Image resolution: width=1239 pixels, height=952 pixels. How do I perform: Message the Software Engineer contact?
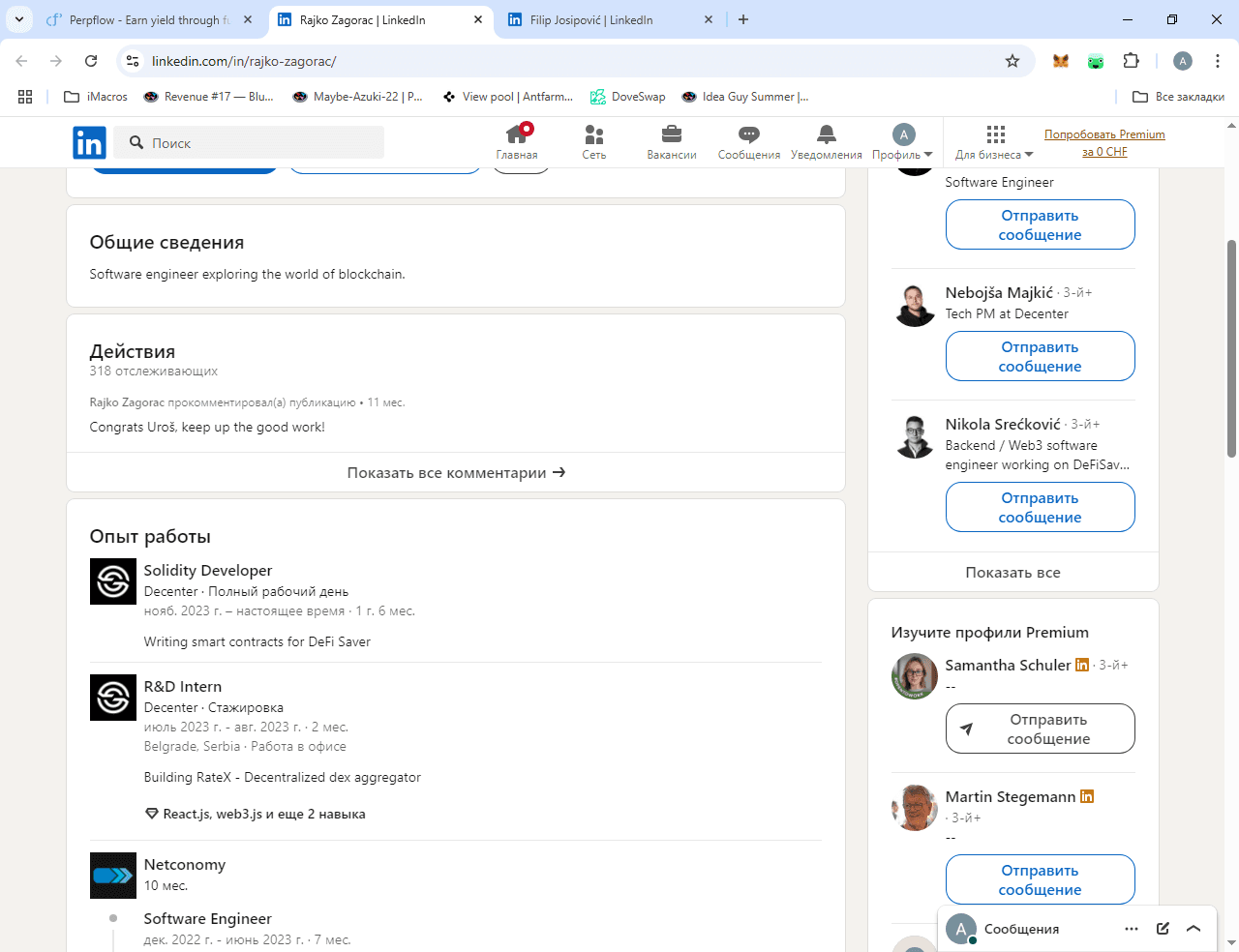pos(1041,224)
